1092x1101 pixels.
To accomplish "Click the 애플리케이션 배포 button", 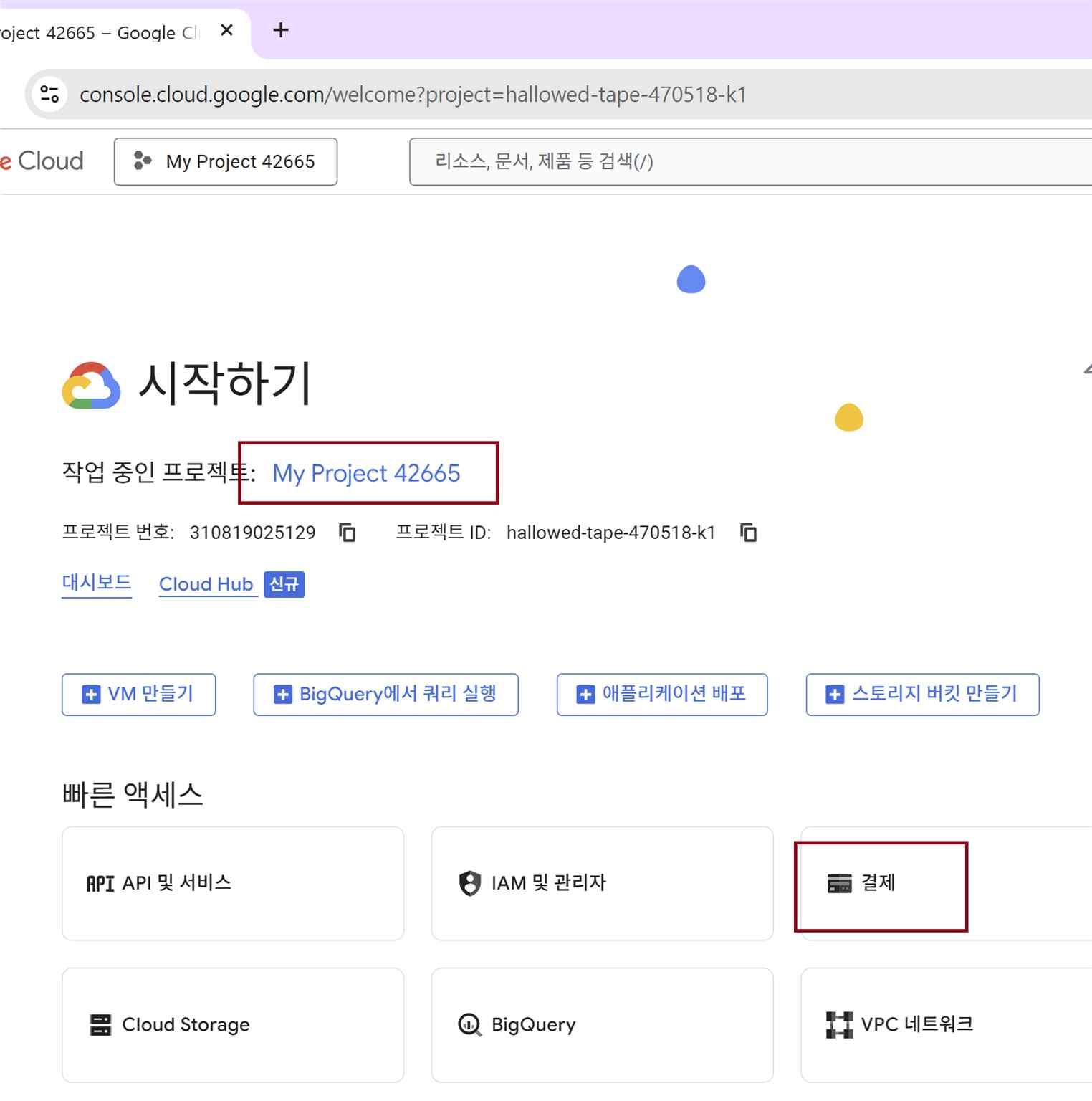I will click(x=662, y=694).
